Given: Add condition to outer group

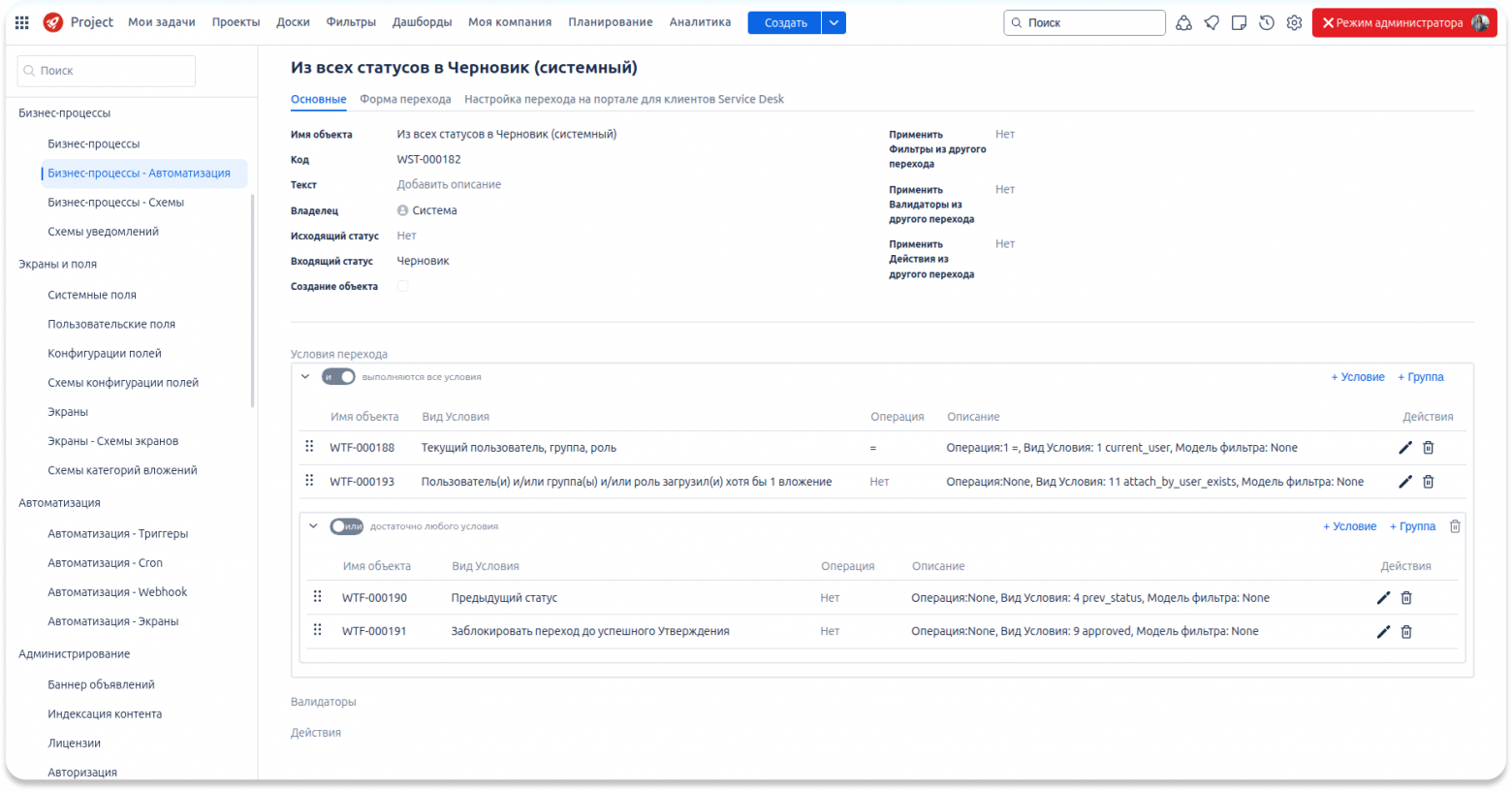Looking at the screenshot, I should coord(1358,377).
